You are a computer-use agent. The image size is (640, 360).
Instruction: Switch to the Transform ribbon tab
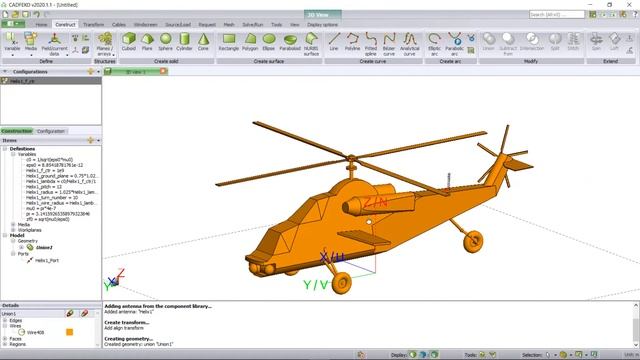point(93,24)
